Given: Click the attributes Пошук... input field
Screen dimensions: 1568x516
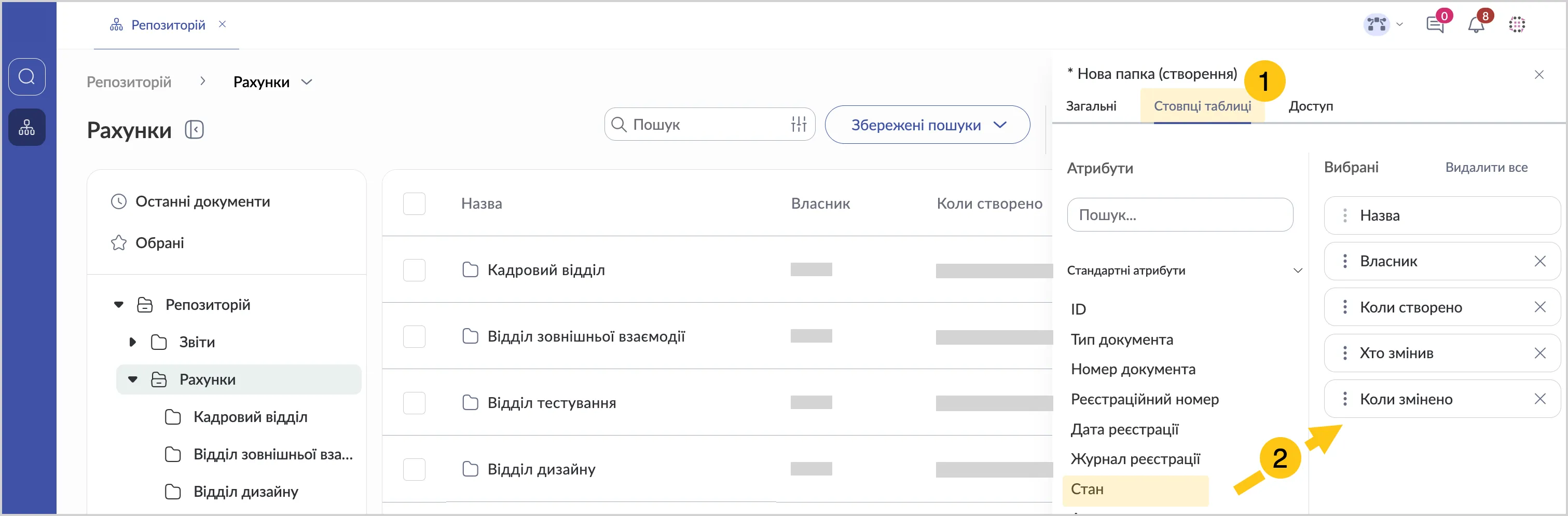Looking at the screenshot, I should 1179,215.
